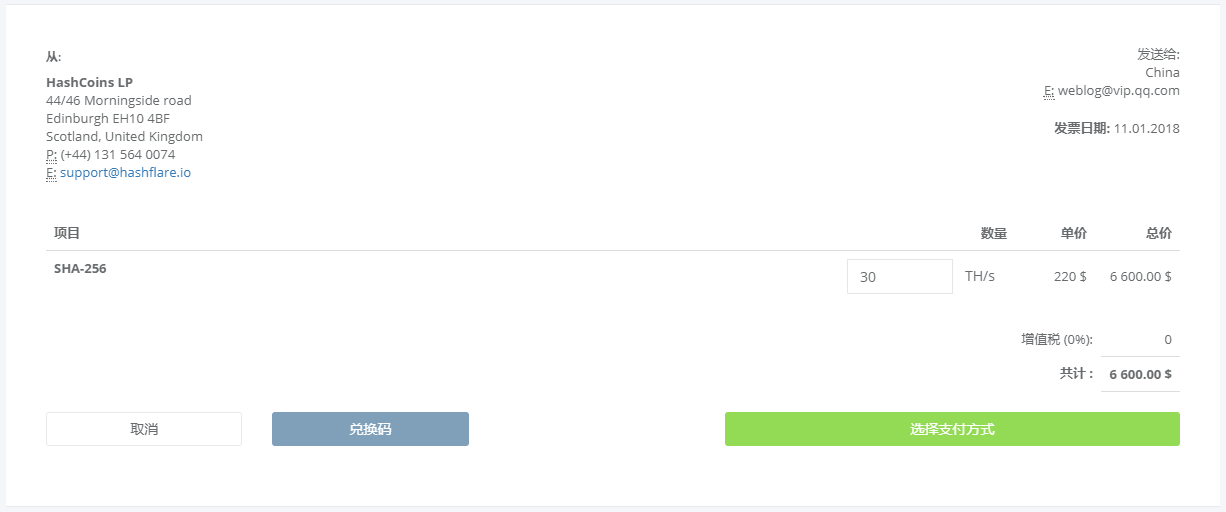Click the E: abbreviation beside support email
Image resolution: width=1226 pixels, height=512 pixels.
point(51,173)
